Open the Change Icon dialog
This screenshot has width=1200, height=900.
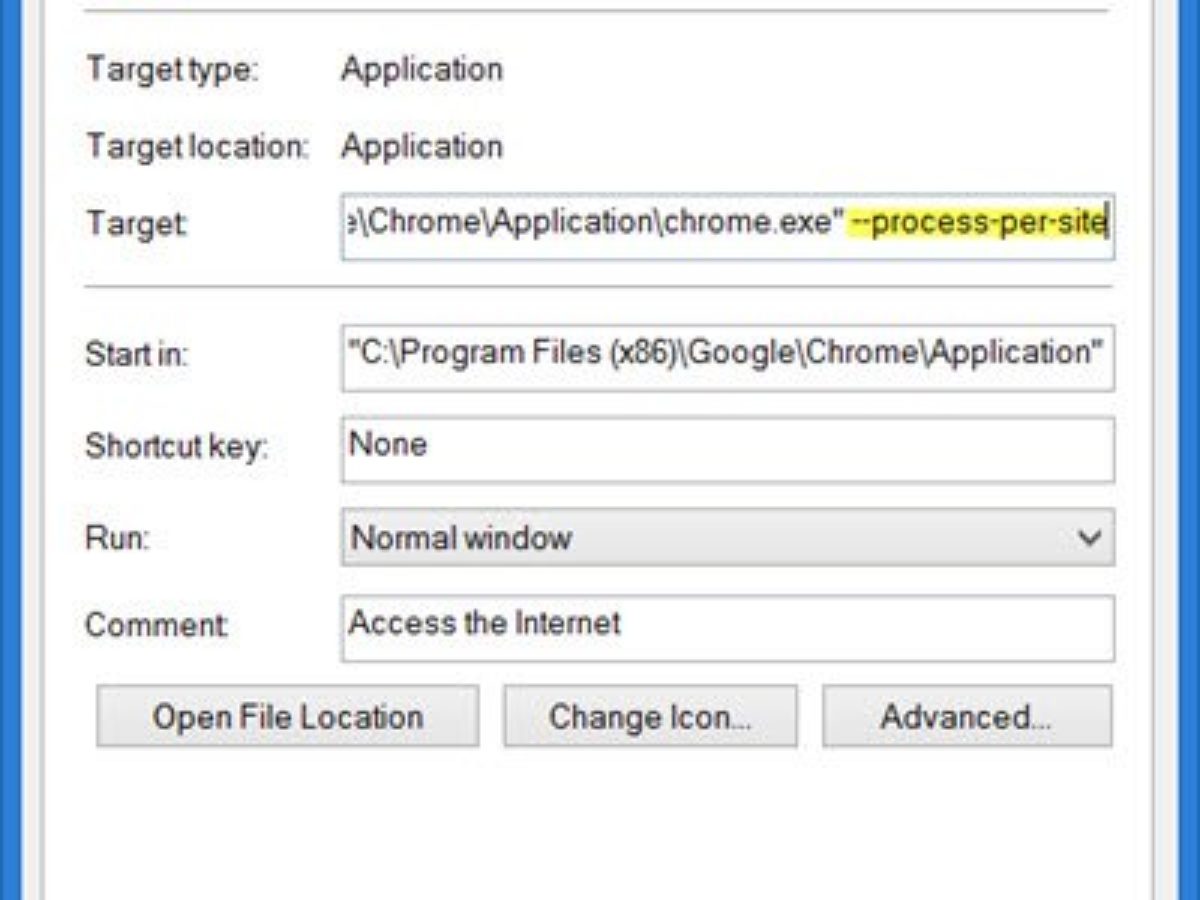pos(650,716)
